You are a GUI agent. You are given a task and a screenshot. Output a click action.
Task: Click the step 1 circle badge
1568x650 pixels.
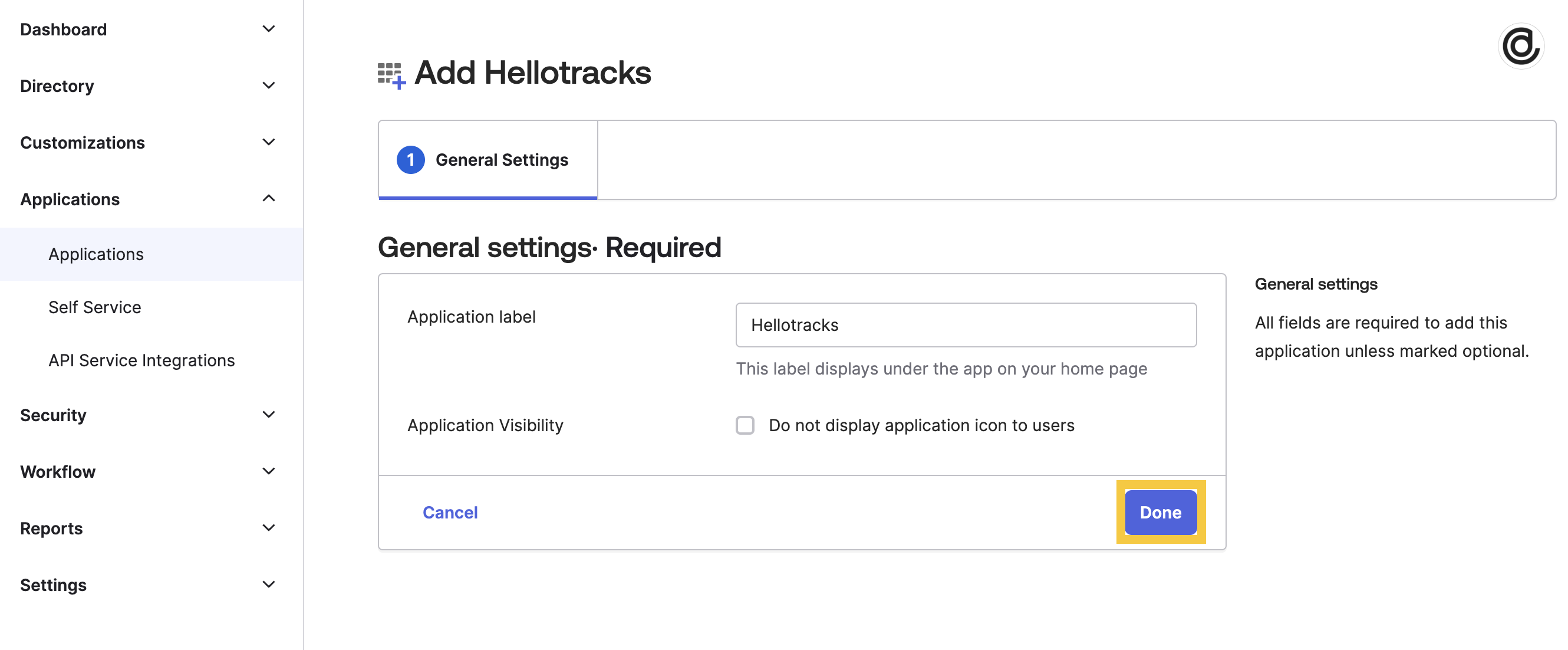coord(410,160)
